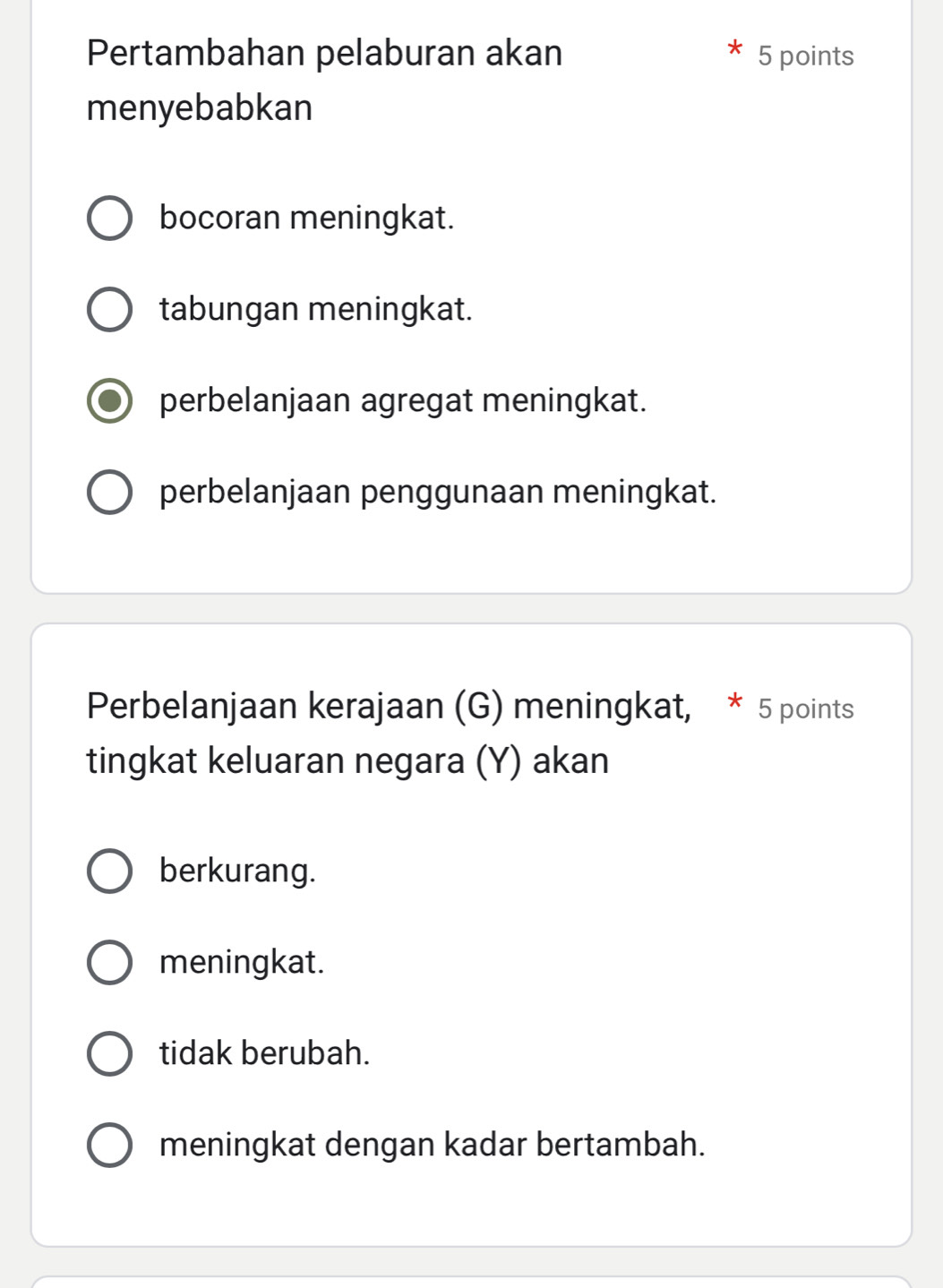Pick the radio button for 'perbelanjaan penggunaan meningkat'
The image size is (943, 1288).
(109, 493)
